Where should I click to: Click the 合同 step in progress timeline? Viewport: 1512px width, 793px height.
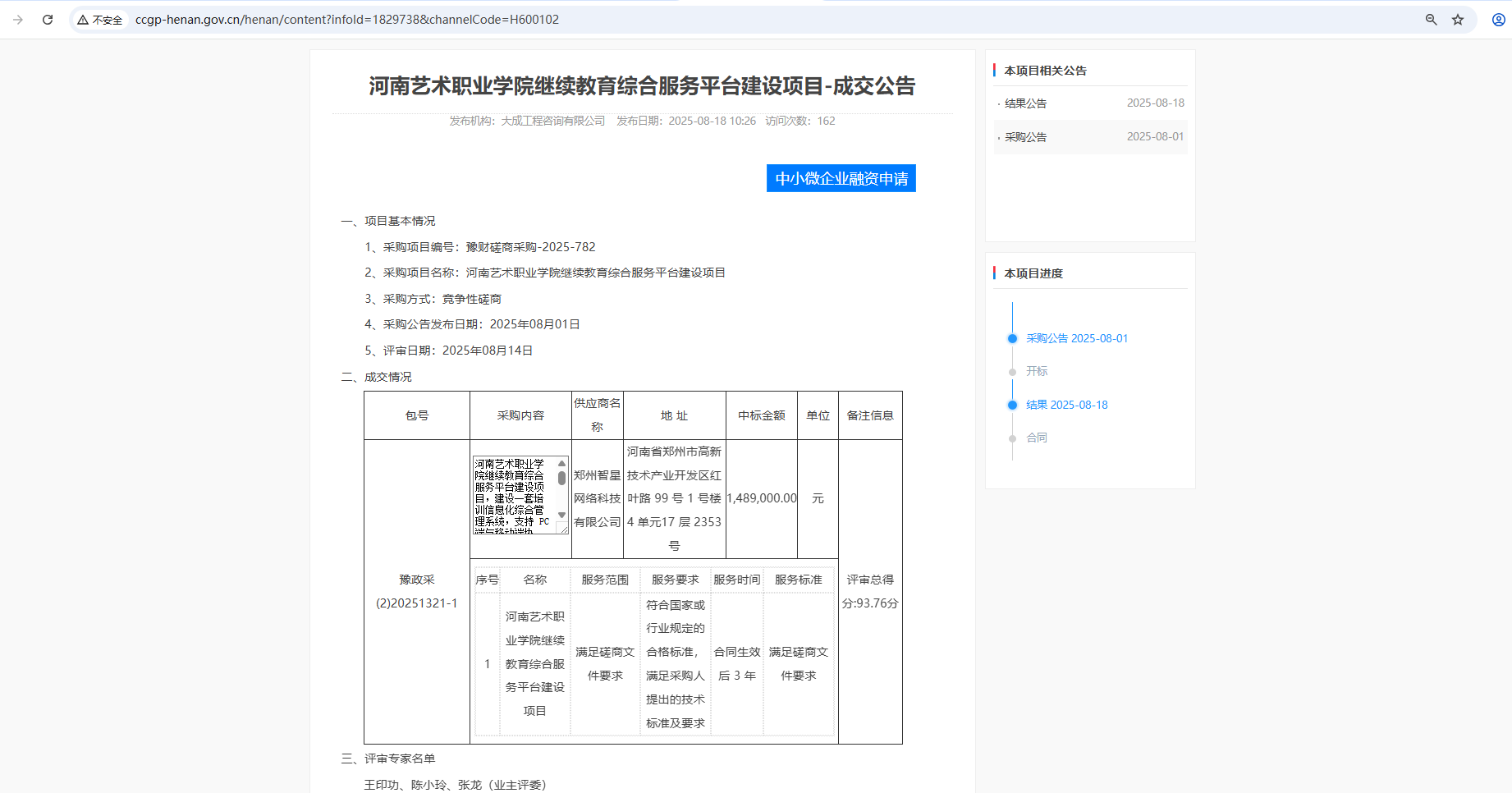point(1037,438)
